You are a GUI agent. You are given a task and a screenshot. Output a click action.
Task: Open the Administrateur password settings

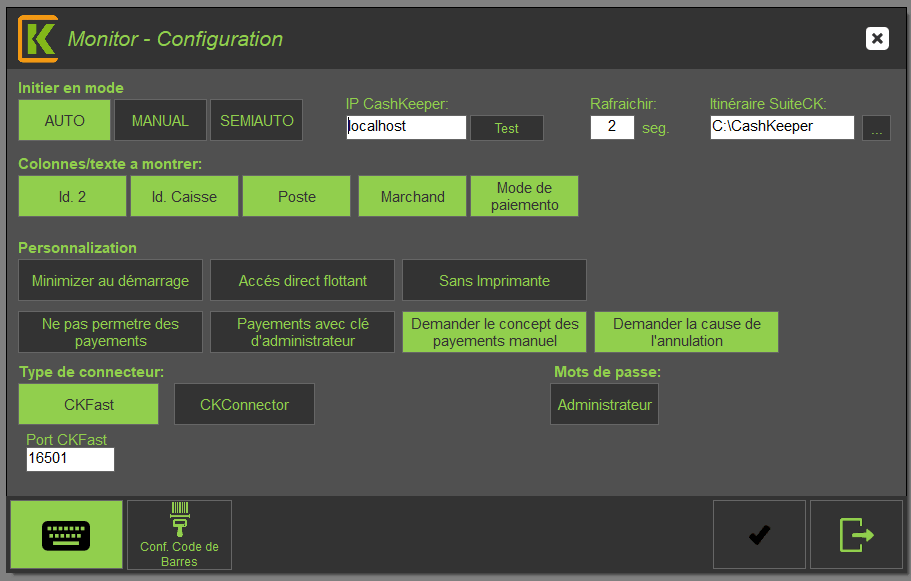(x=604, y=404)
